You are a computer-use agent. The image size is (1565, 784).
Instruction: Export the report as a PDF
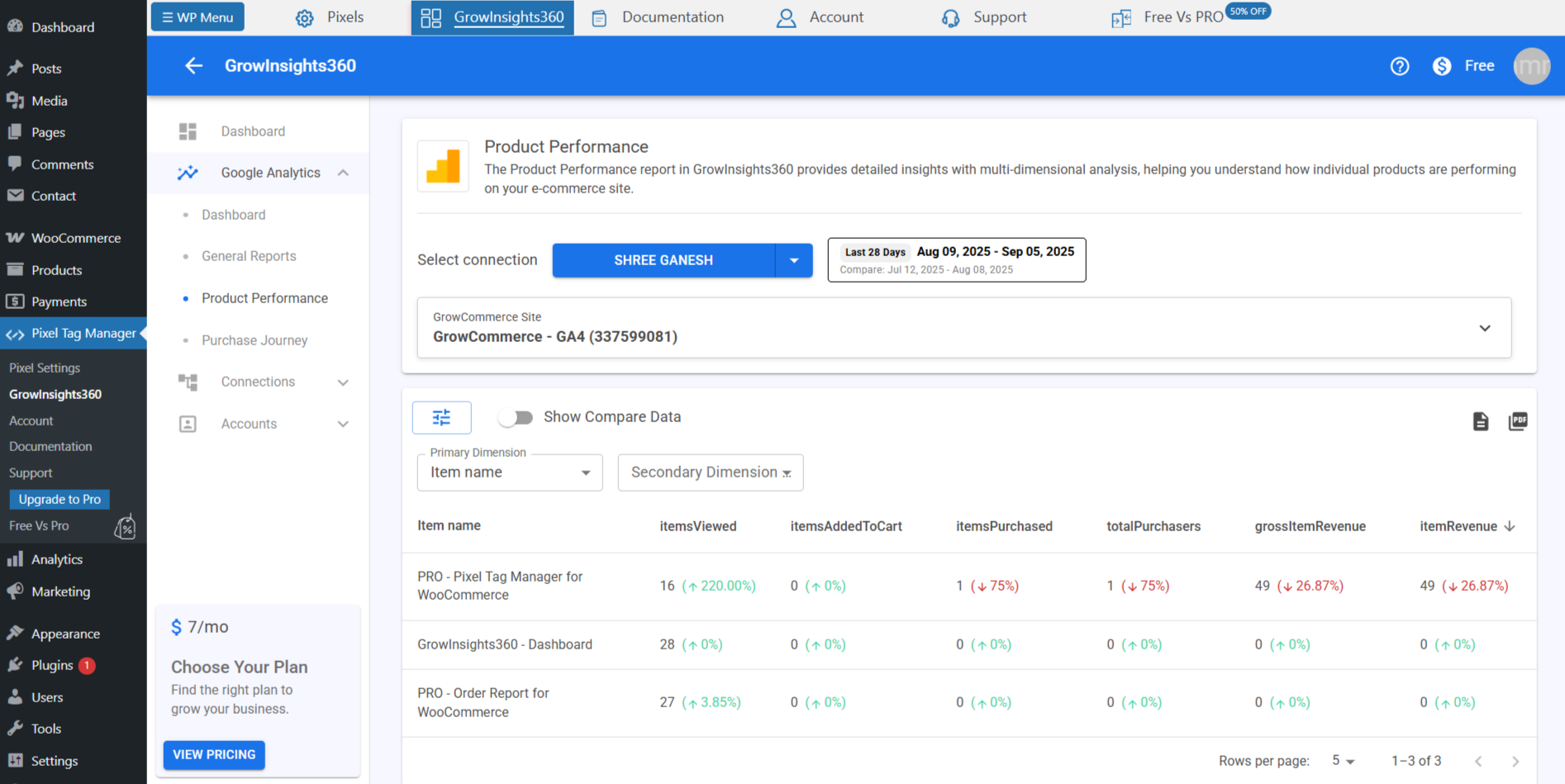pyautogui.click(x=1518, y=421)
